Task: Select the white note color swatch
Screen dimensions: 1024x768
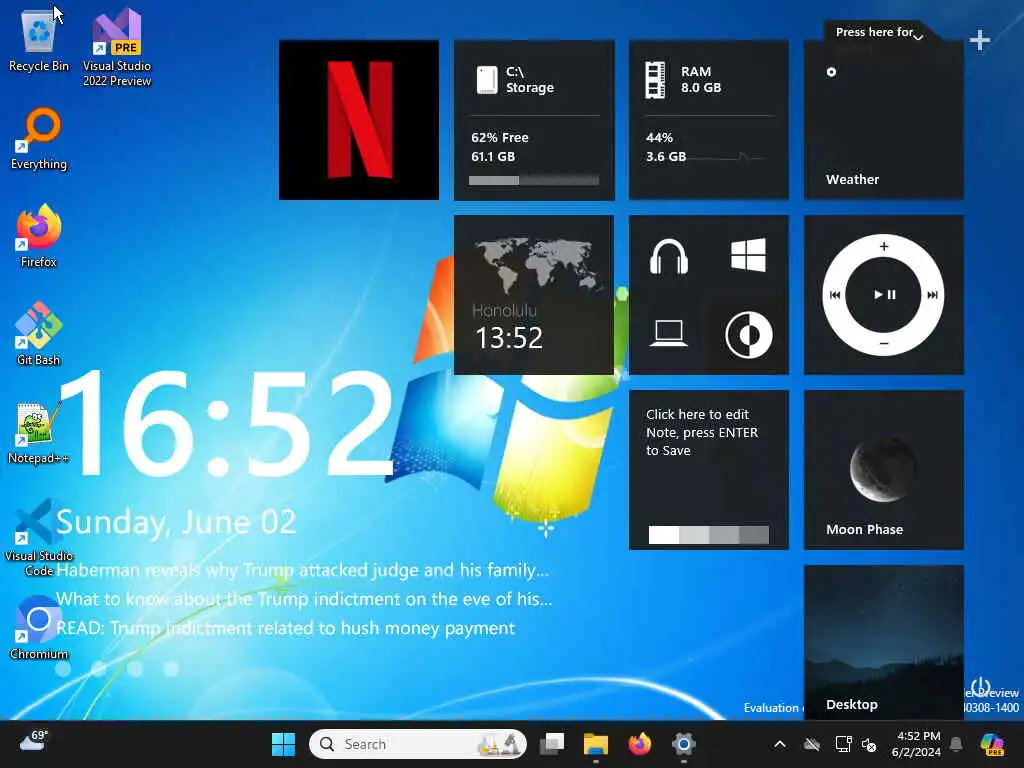Action: pos(664,535)
